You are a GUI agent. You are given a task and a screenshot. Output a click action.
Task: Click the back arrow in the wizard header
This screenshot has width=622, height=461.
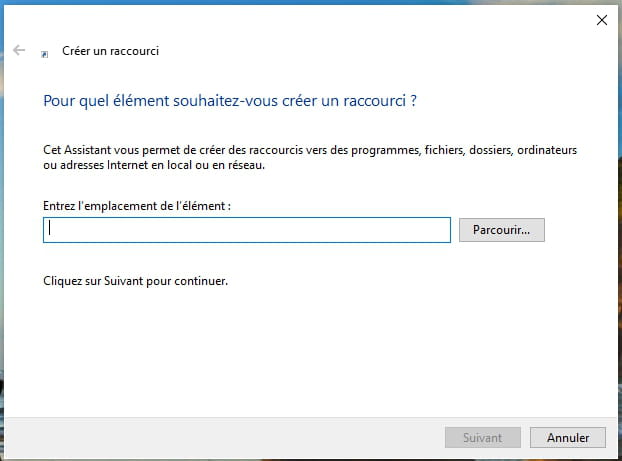coord(19,50)
